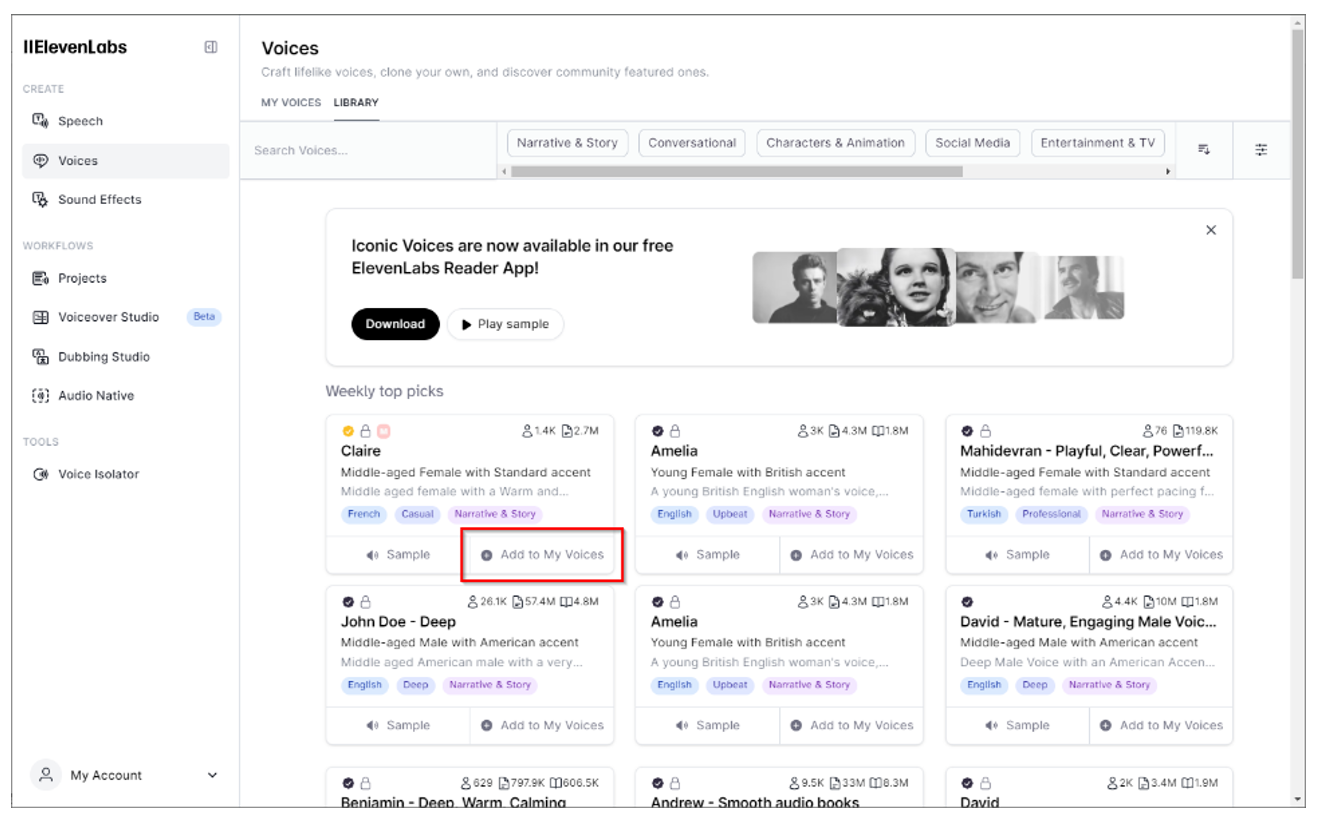Viewport: 1317px width, 821px height.
Task: Filter by Characters & Animation category
Action: tap(835, 143)
